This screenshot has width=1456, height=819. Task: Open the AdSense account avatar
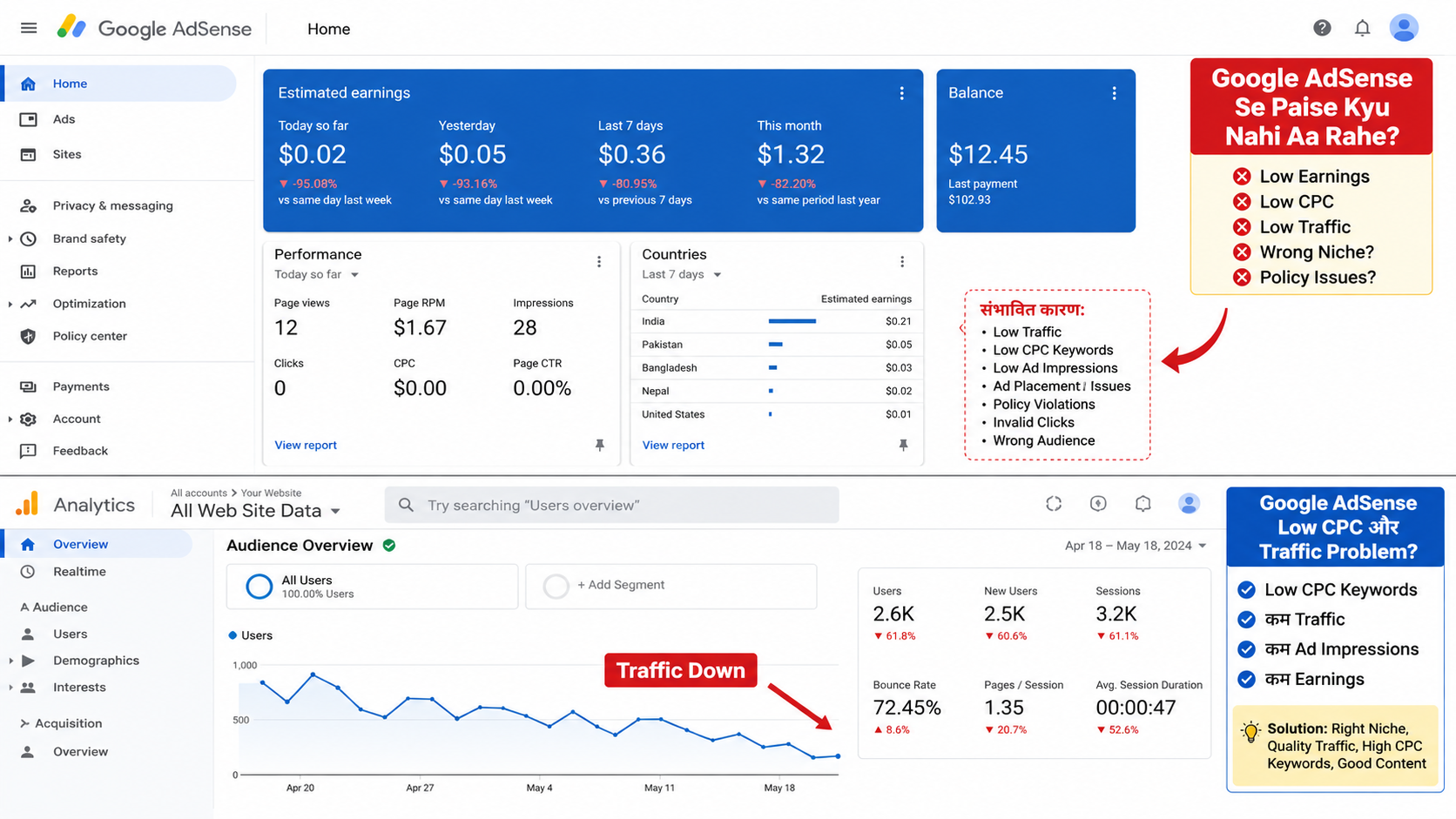click(1404, 28)
